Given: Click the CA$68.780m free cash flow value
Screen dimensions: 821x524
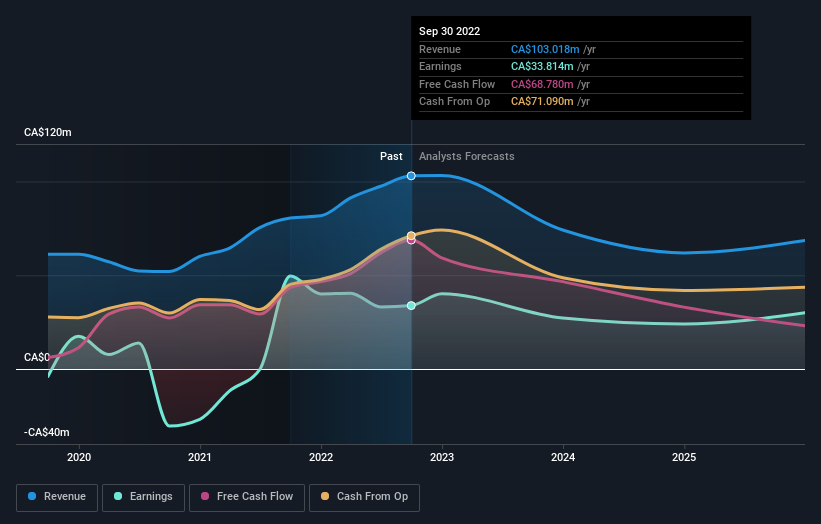Looking at the screenshot, I should tap(542, 84).
